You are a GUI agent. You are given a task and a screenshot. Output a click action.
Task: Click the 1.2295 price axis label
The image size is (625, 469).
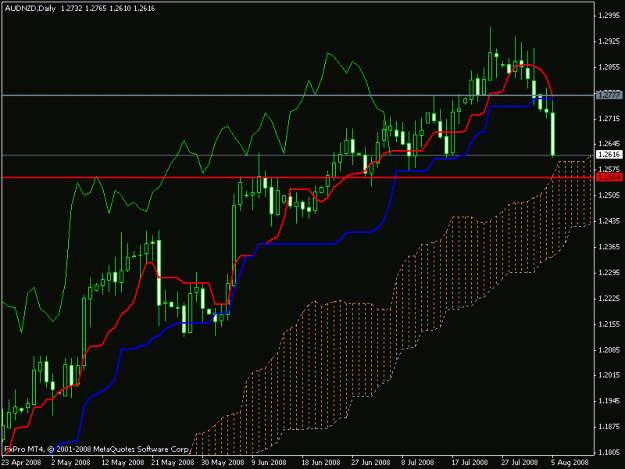(609, 273)
